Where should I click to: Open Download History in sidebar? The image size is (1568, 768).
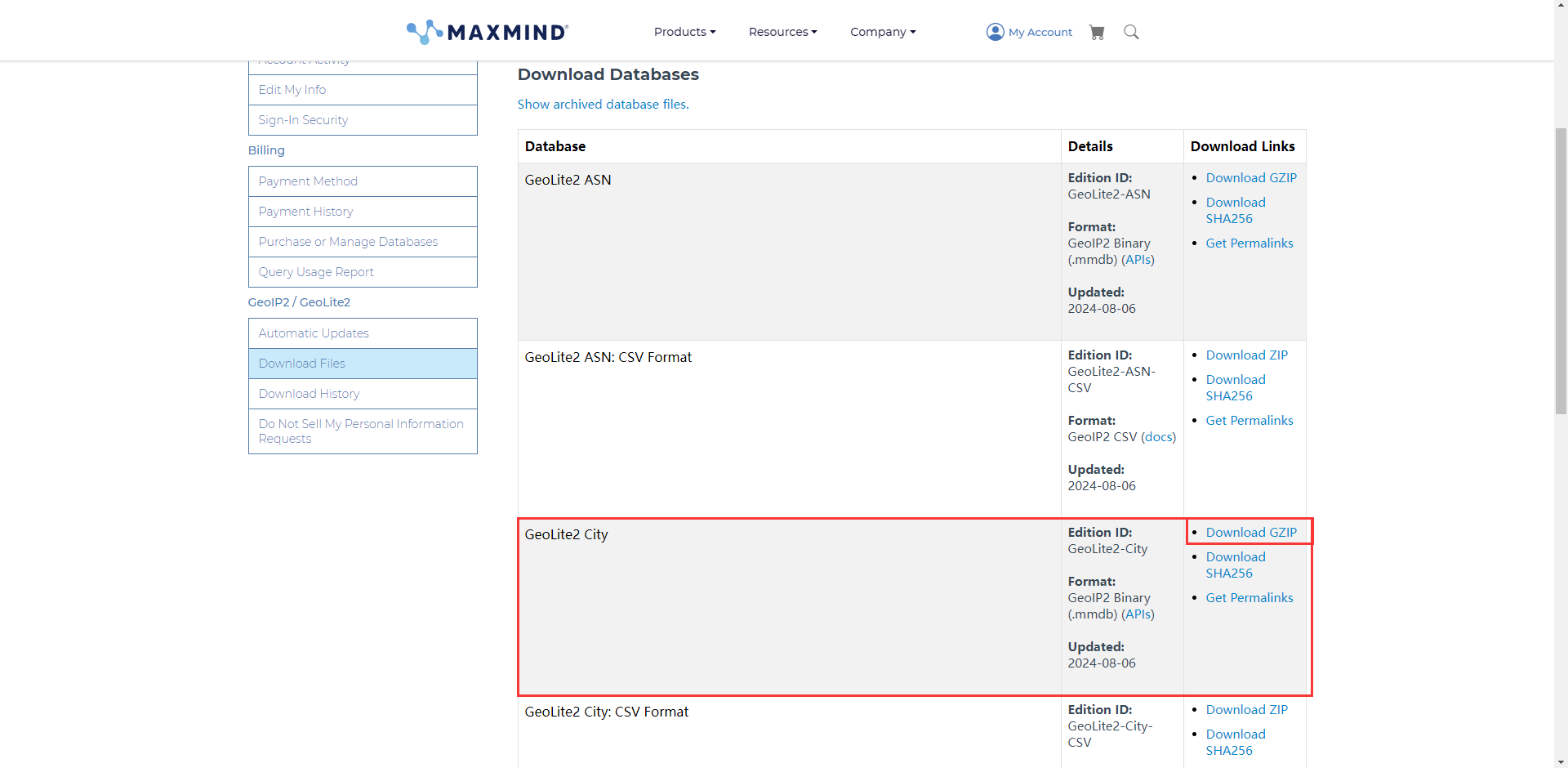coord(363,394)
